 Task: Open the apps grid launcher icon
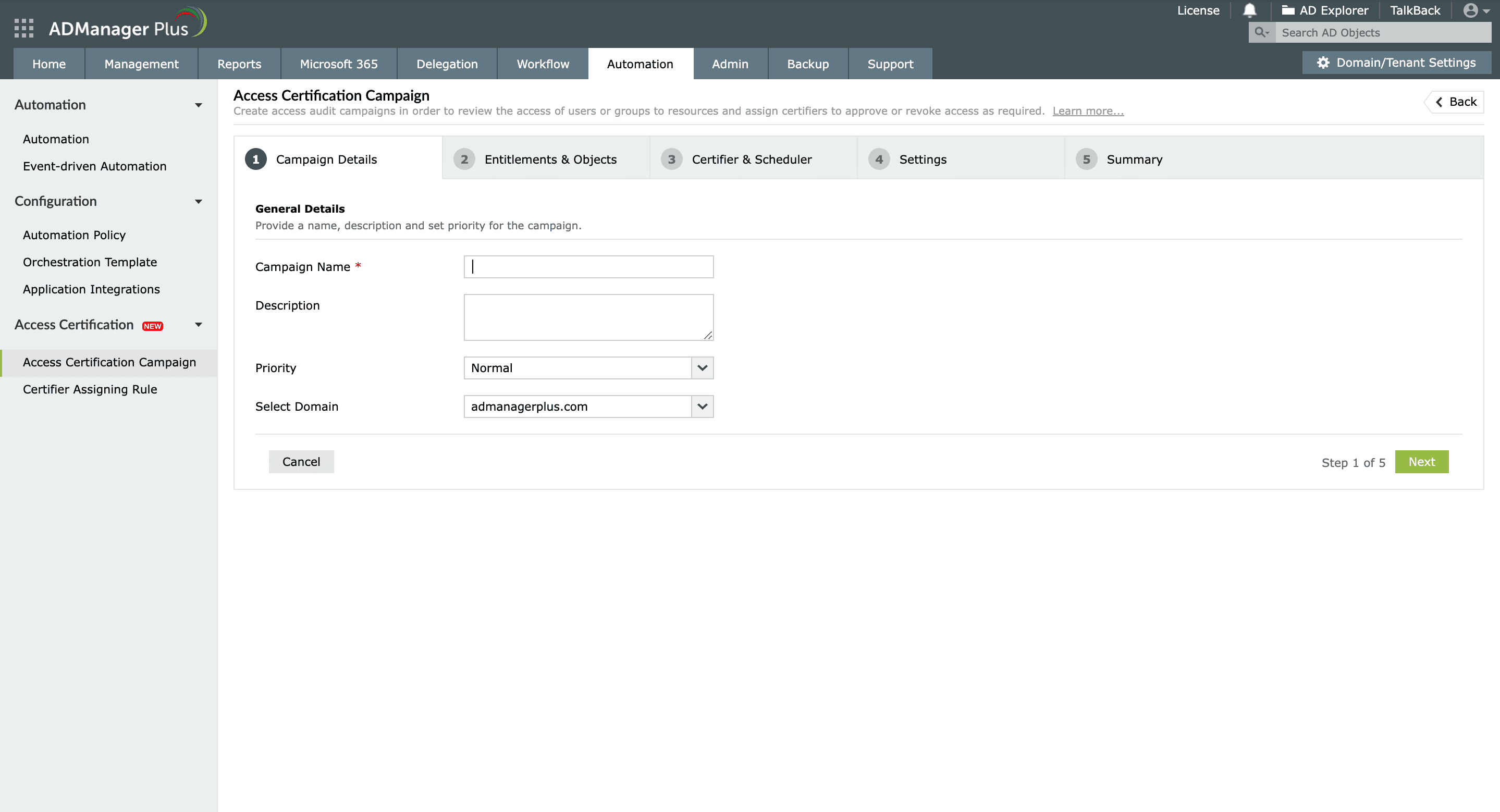[x=24, y=28]
